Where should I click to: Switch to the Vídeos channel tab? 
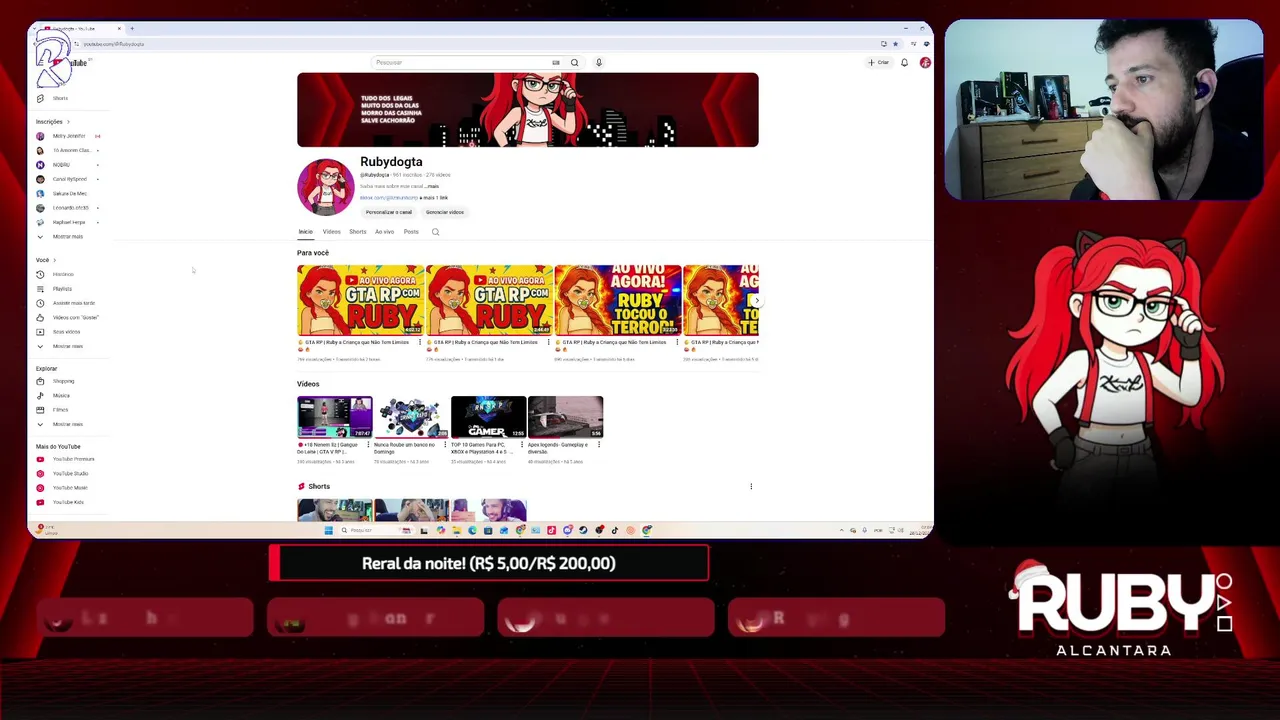pos(331,232)
